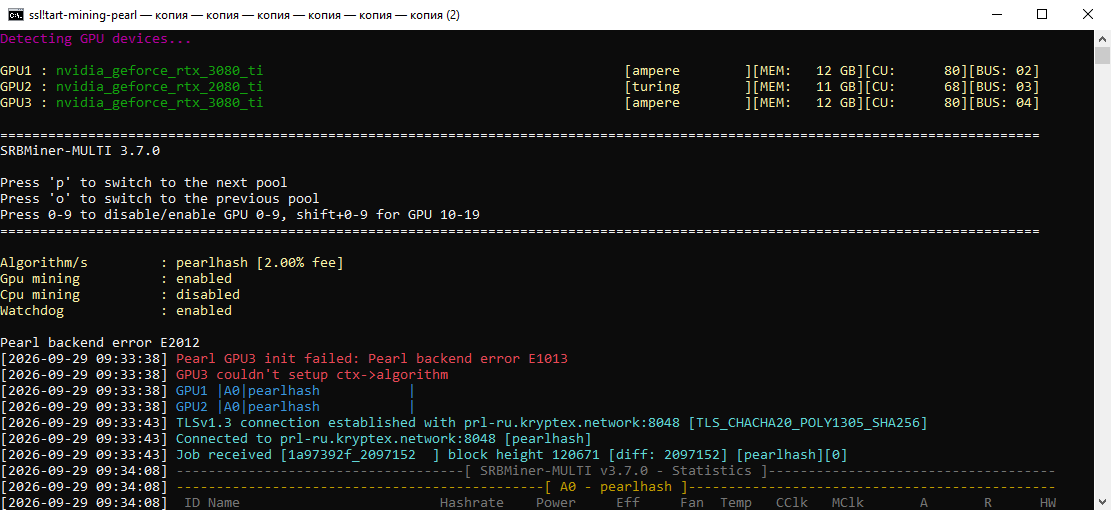1111x510 pixels.
Task: Click the 'Fan' column header
Action: pyautogui.click(x=692, y=503)
